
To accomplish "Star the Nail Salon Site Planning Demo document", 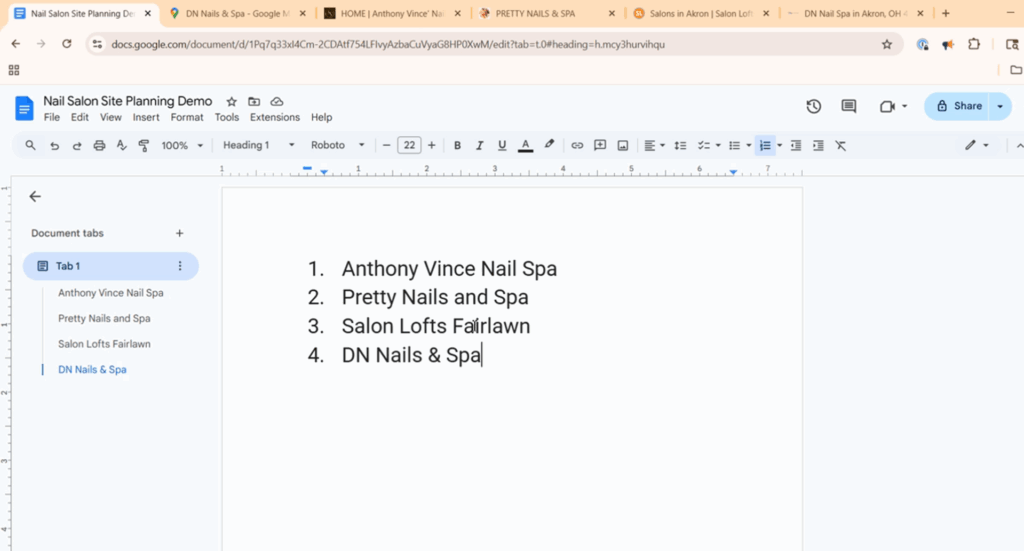I will (x=231, y=102).
